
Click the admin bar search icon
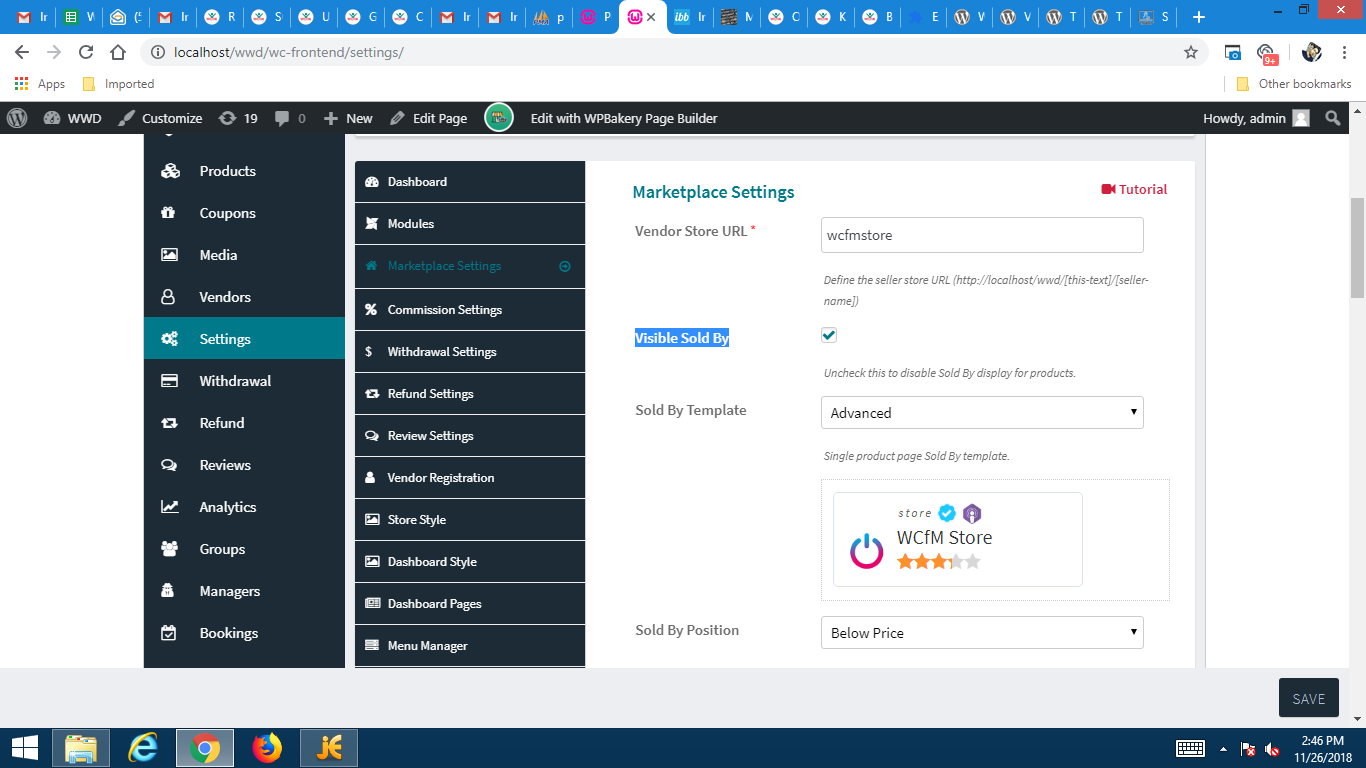[x=1333, y=118]
